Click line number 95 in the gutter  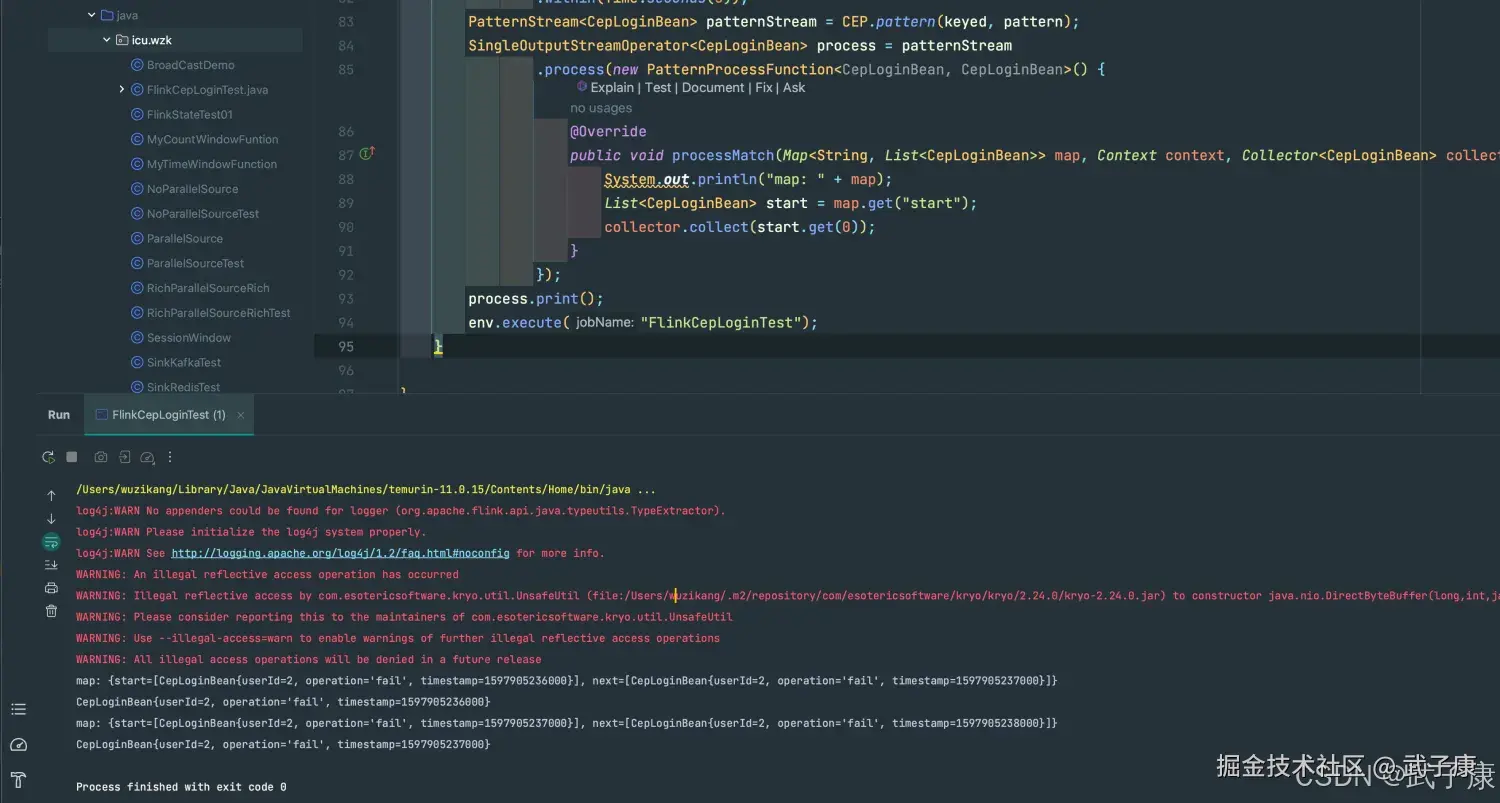click(x=346, y=347)
